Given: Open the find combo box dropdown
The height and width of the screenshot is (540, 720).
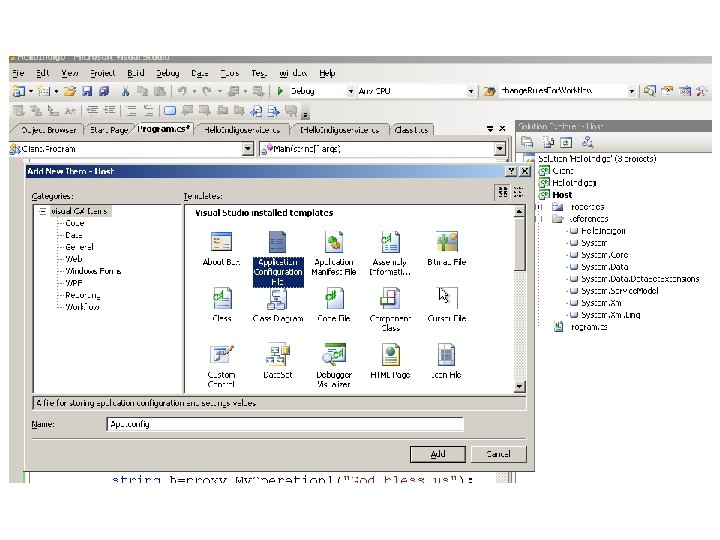Looking at the screenshot, I should coord(632,91).
